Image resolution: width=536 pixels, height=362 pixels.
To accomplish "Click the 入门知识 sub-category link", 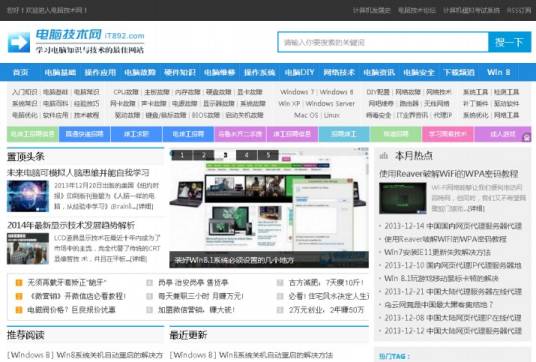I will coord(24,92).
